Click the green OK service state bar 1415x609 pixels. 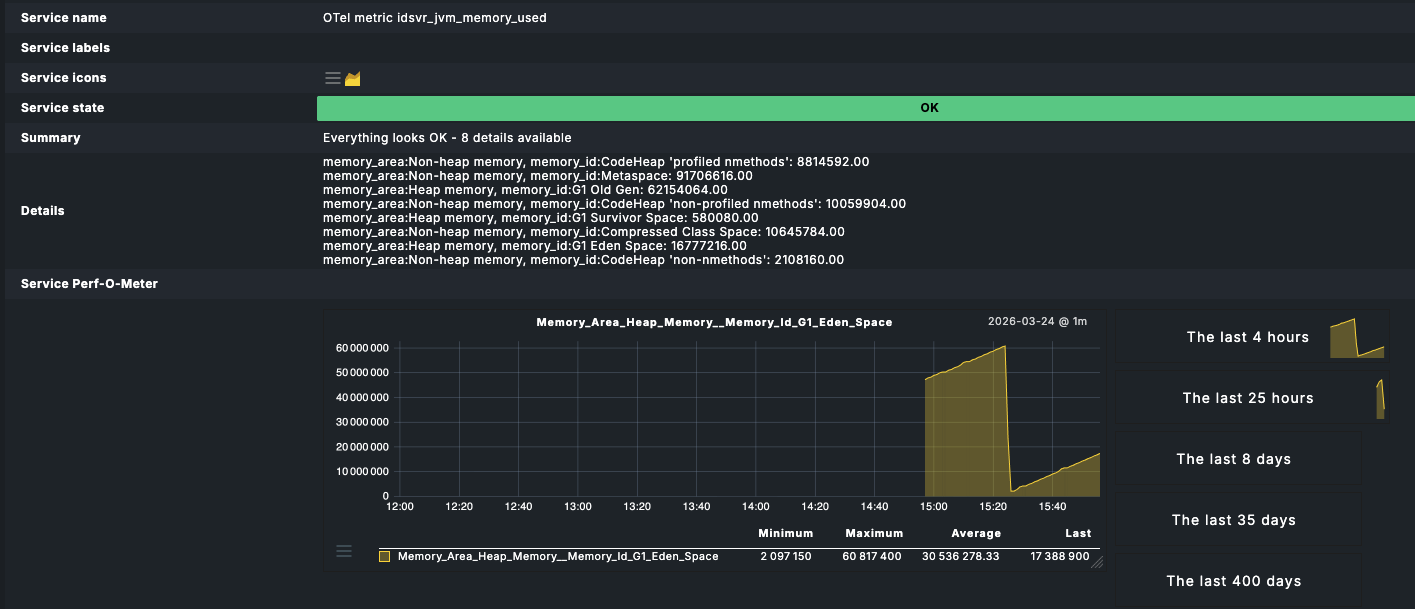929,108
